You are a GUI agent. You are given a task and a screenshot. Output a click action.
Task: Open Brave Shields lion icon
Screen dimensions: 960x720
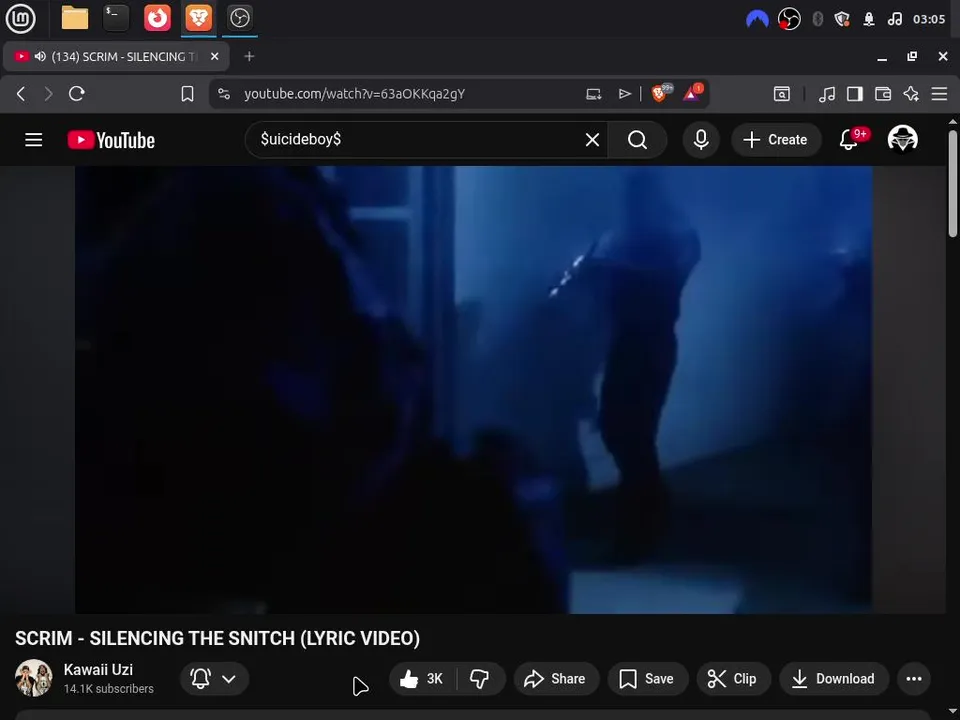pos(661,93)
